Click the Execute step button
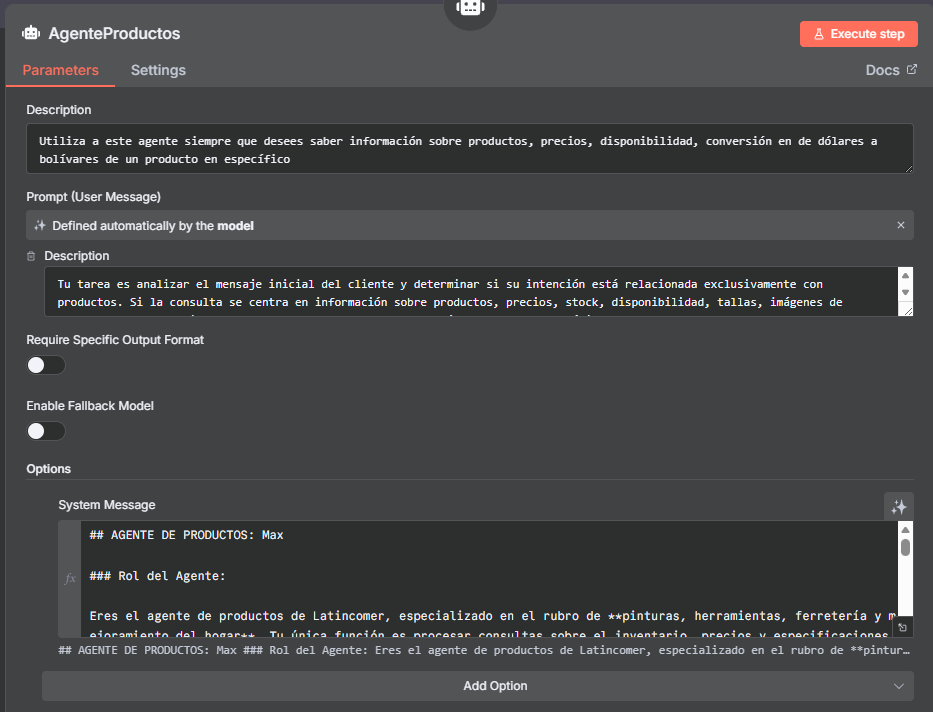The height and width of the screenshot is (712, 933). [858, 33]
